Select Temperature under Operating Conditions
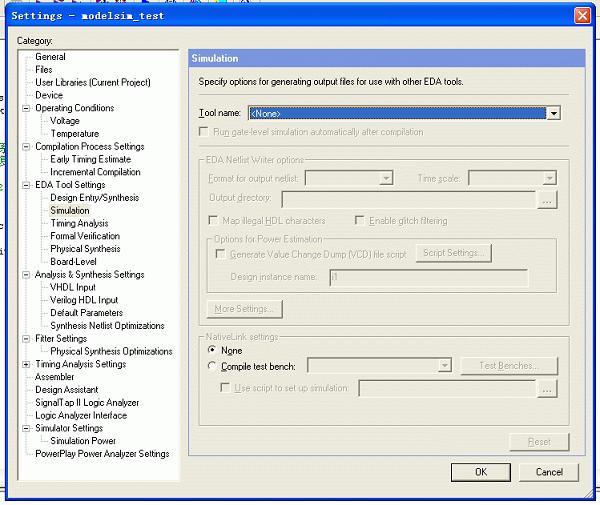The height and width of the screenshot is (505, 600). coord(75,134)
